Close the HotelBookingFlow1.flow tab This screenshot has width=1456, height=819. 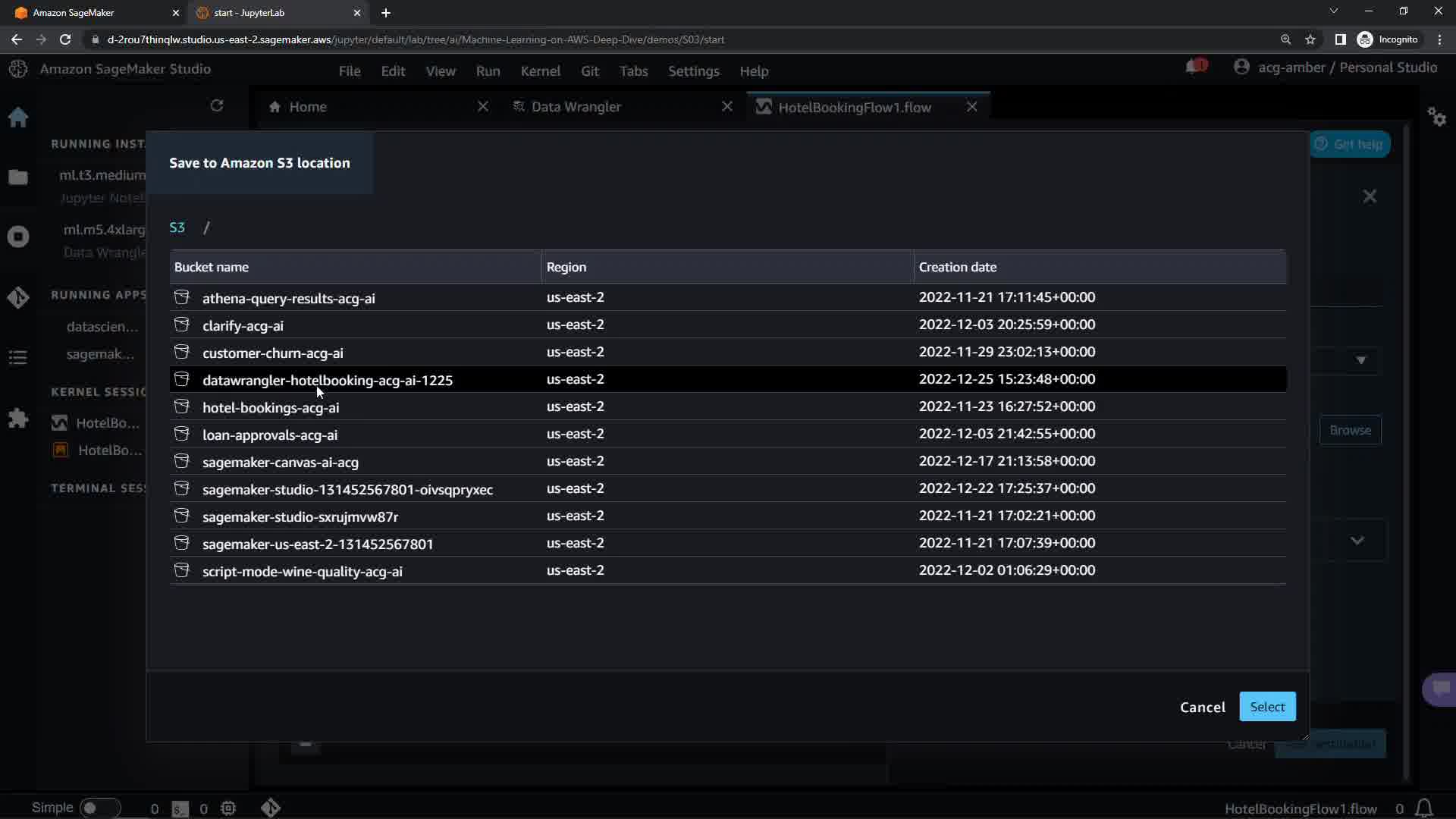click(971, 107)
